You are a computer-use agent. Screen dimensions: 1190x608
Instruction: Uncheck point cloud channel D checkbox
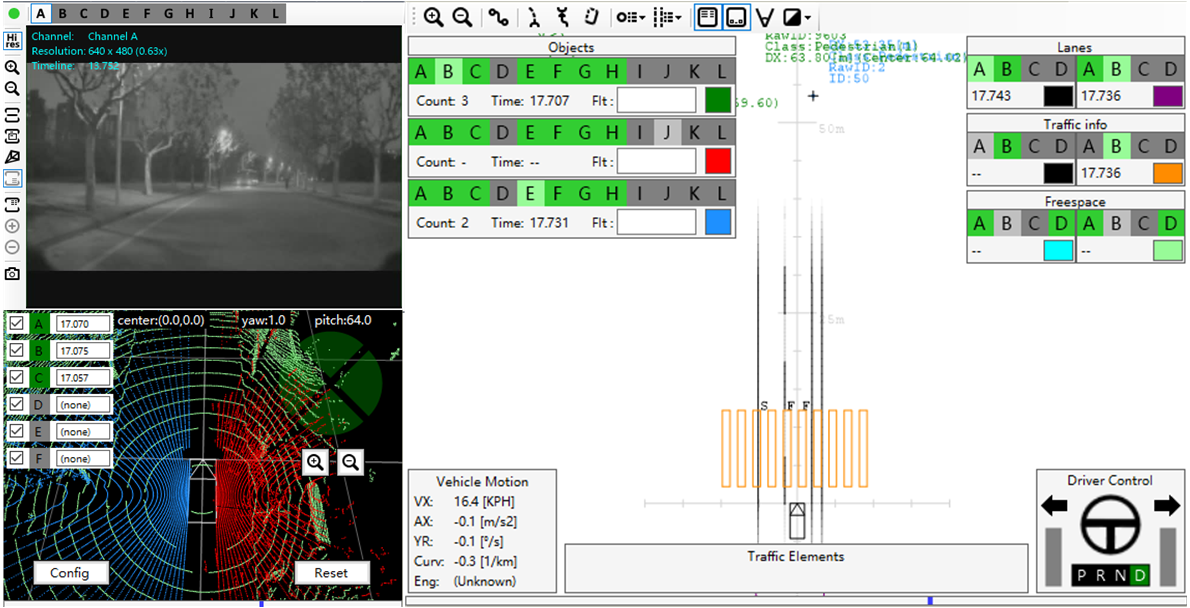(x=17, y=404)
